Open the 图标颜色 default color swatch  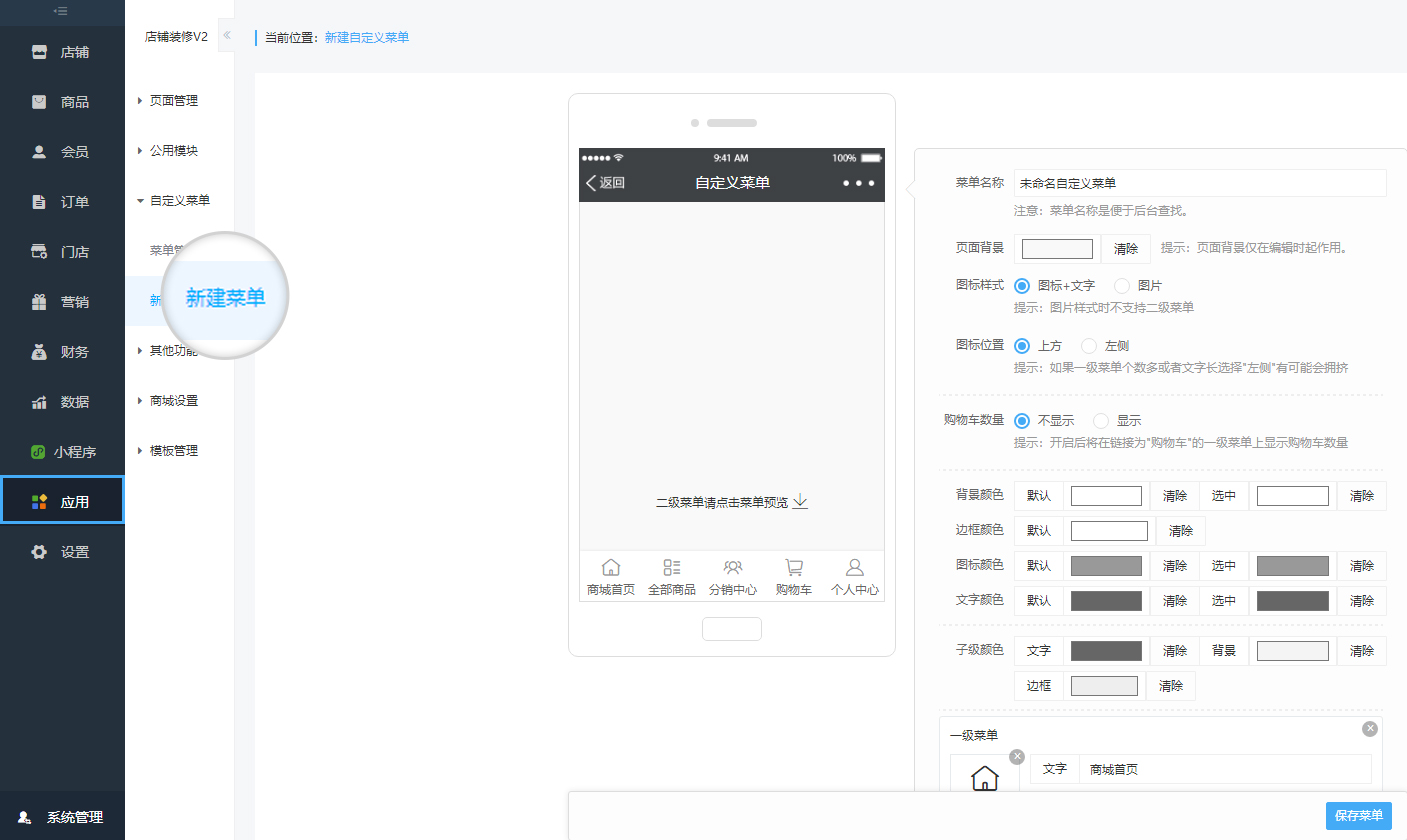pyautogui.click(x=1106, y=566)
